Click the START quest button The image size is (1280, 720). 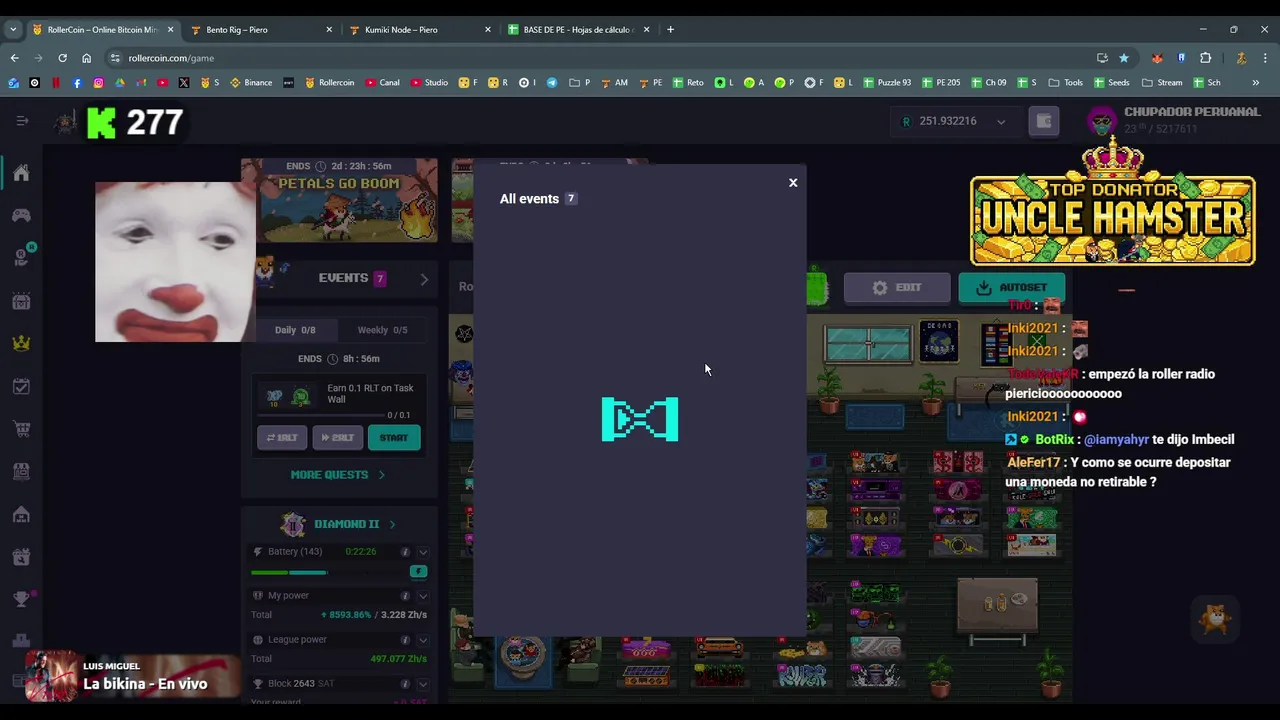394,438
